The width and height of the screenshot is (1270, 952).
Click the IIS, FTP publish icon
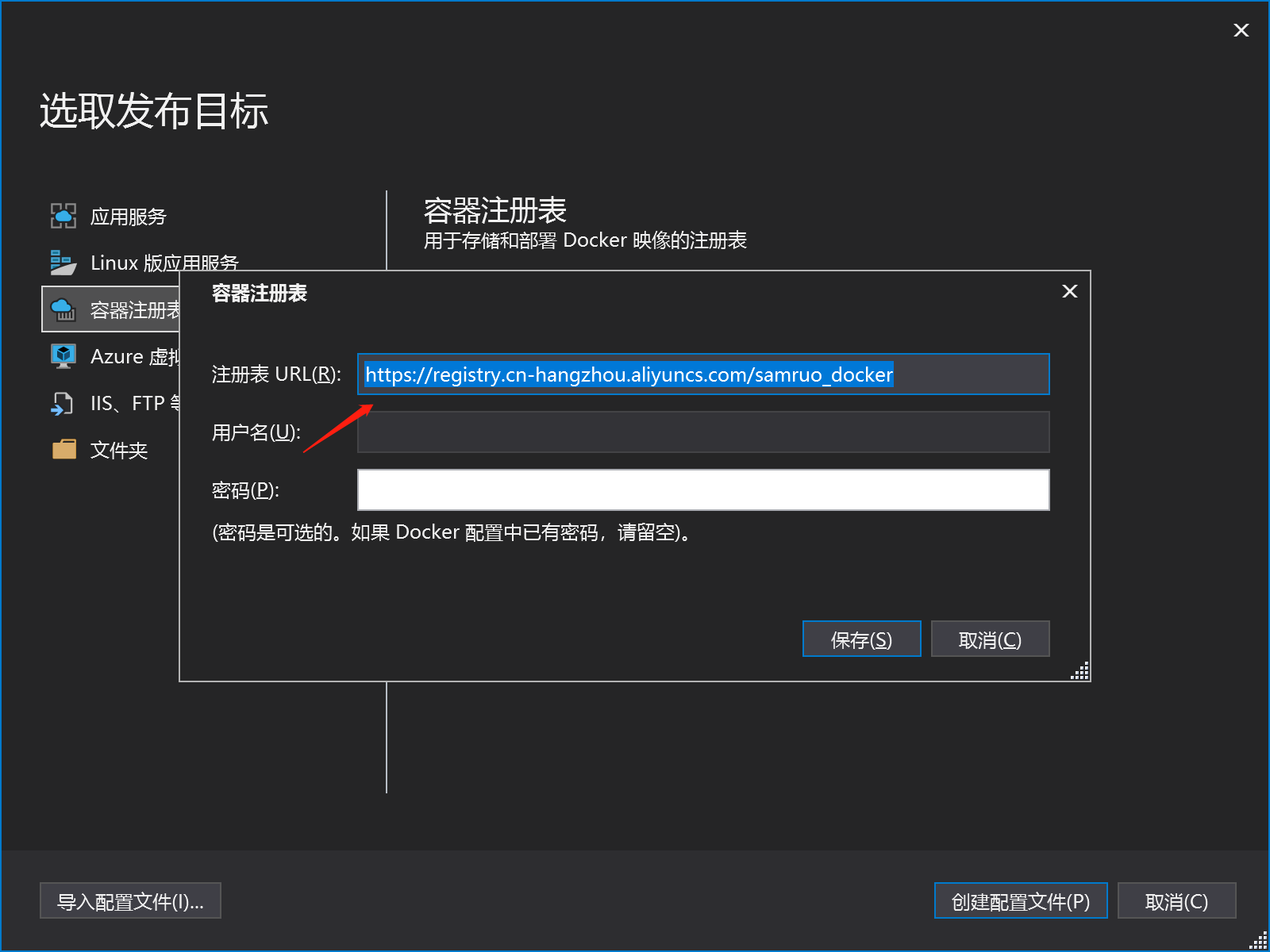tap(63, 403)
